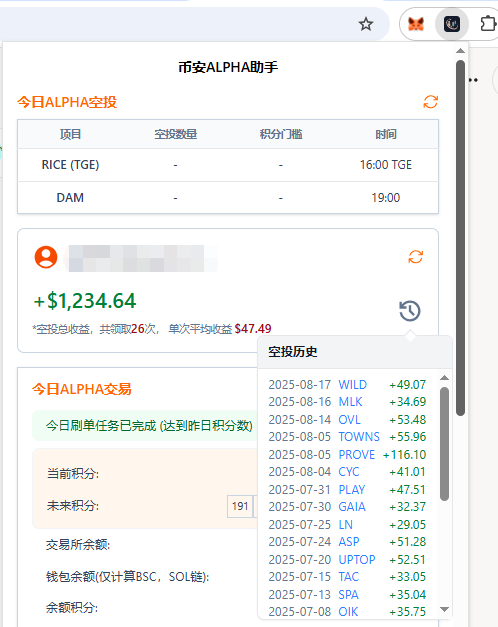Open the UPTOP token link
Image resolution: width=498 pixels, height=627 pixels.
point(357,560)
